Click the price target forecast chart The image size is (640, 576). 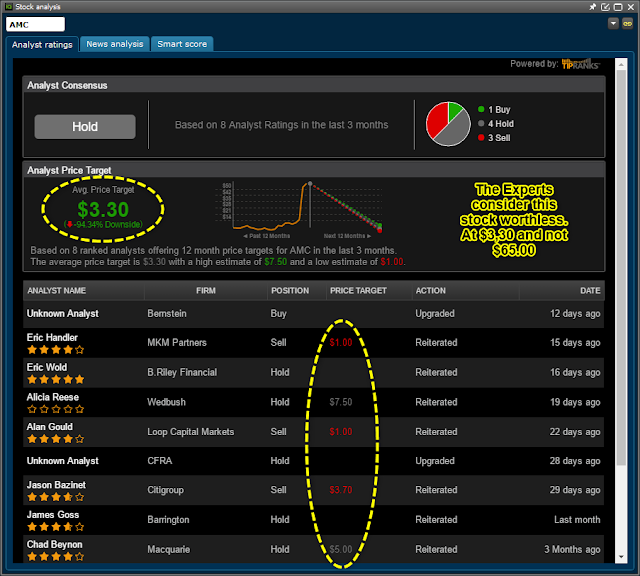coord(300,209)
